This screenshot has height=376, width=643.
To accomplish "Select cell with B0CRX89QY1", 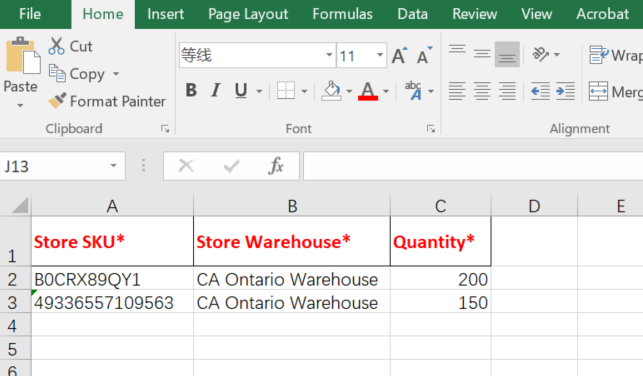I will 112,279.
